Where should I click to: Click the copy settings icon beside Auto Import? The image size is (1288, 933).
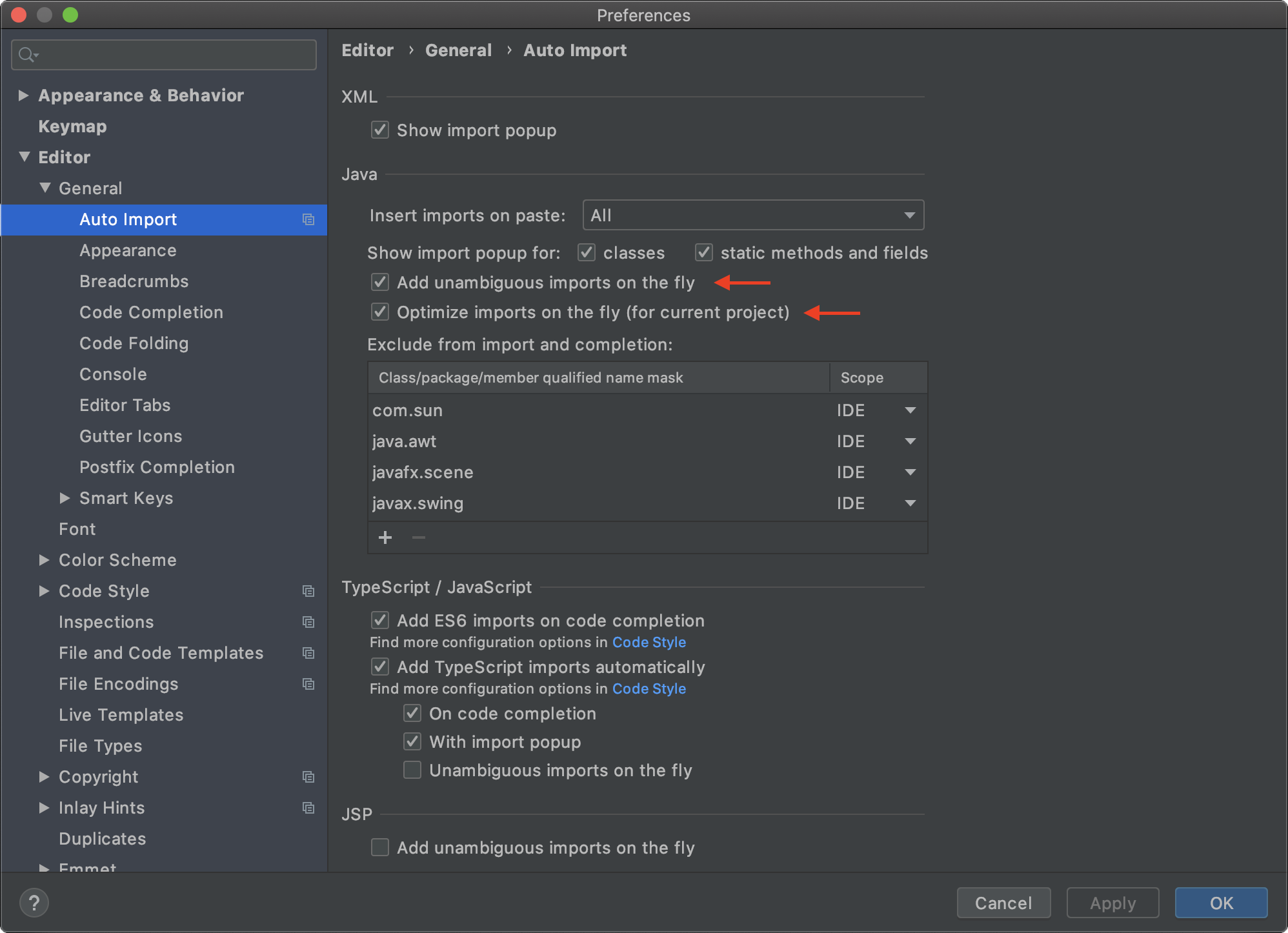tap(308, 219)
